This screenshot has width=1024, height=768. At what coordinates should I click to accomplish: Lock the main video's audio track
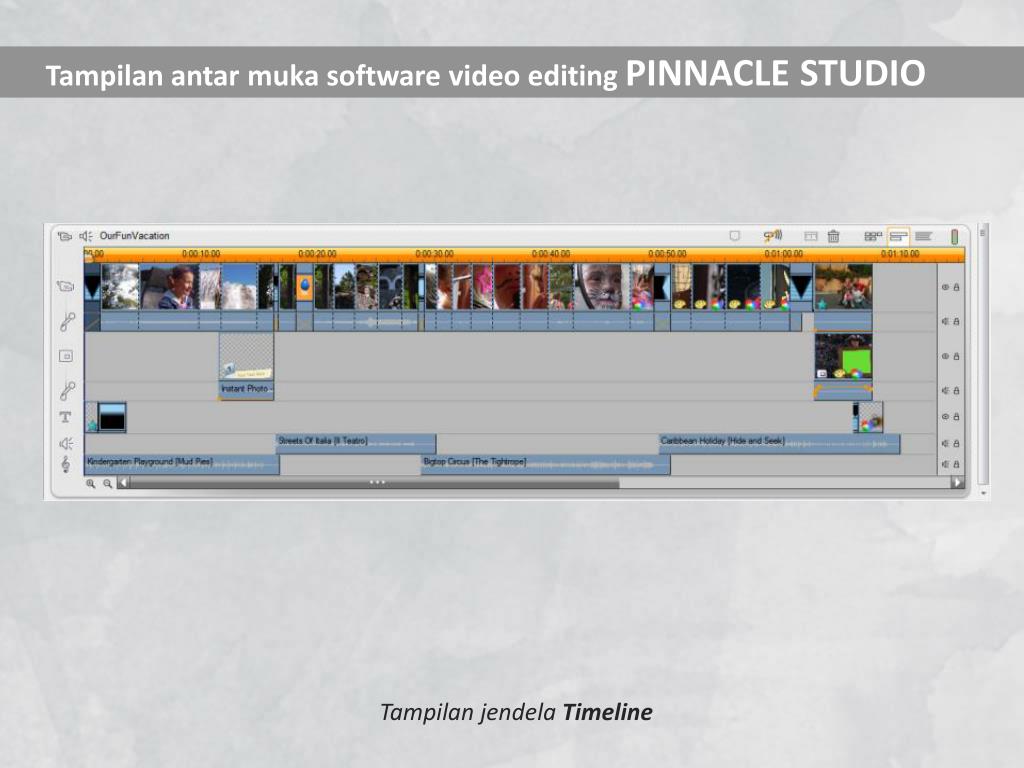pyautogui.click(x=957, y=321)
